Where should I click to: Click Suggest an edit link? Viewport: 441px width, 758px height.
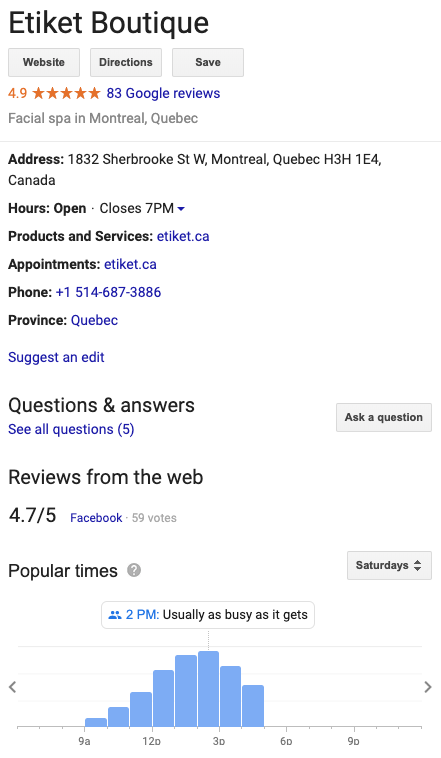coord(56,357)
